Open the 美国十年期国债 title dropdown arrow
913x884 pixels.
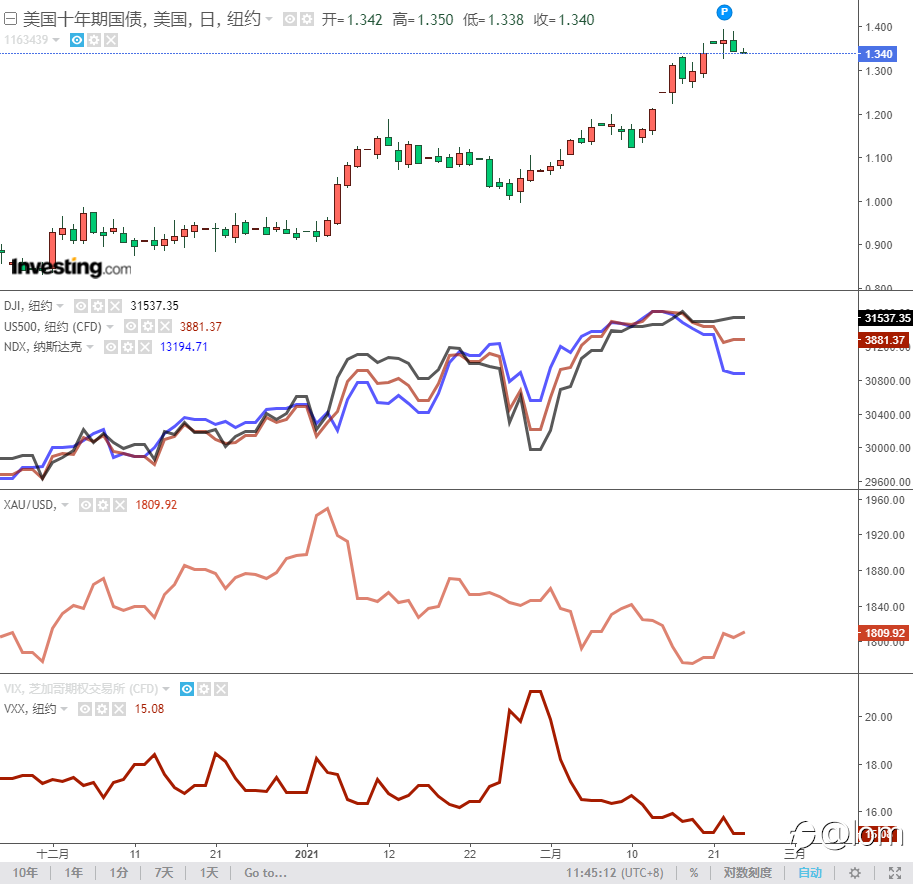[269, 19]
